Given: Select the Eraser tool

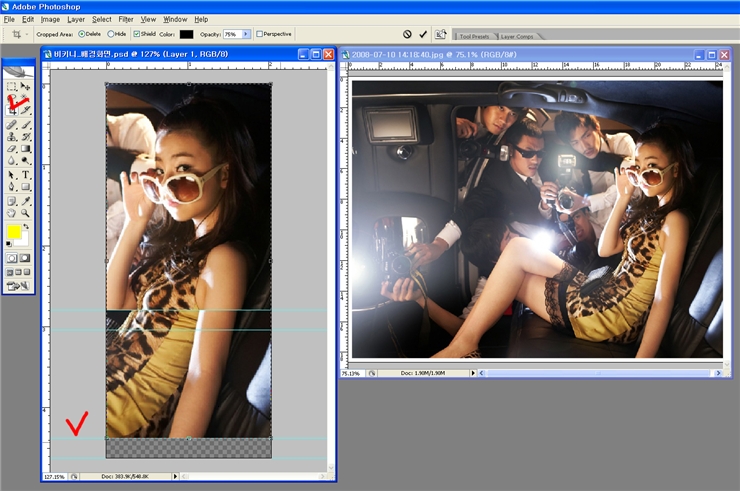Looking at the screenshot, I should point(12,149).
